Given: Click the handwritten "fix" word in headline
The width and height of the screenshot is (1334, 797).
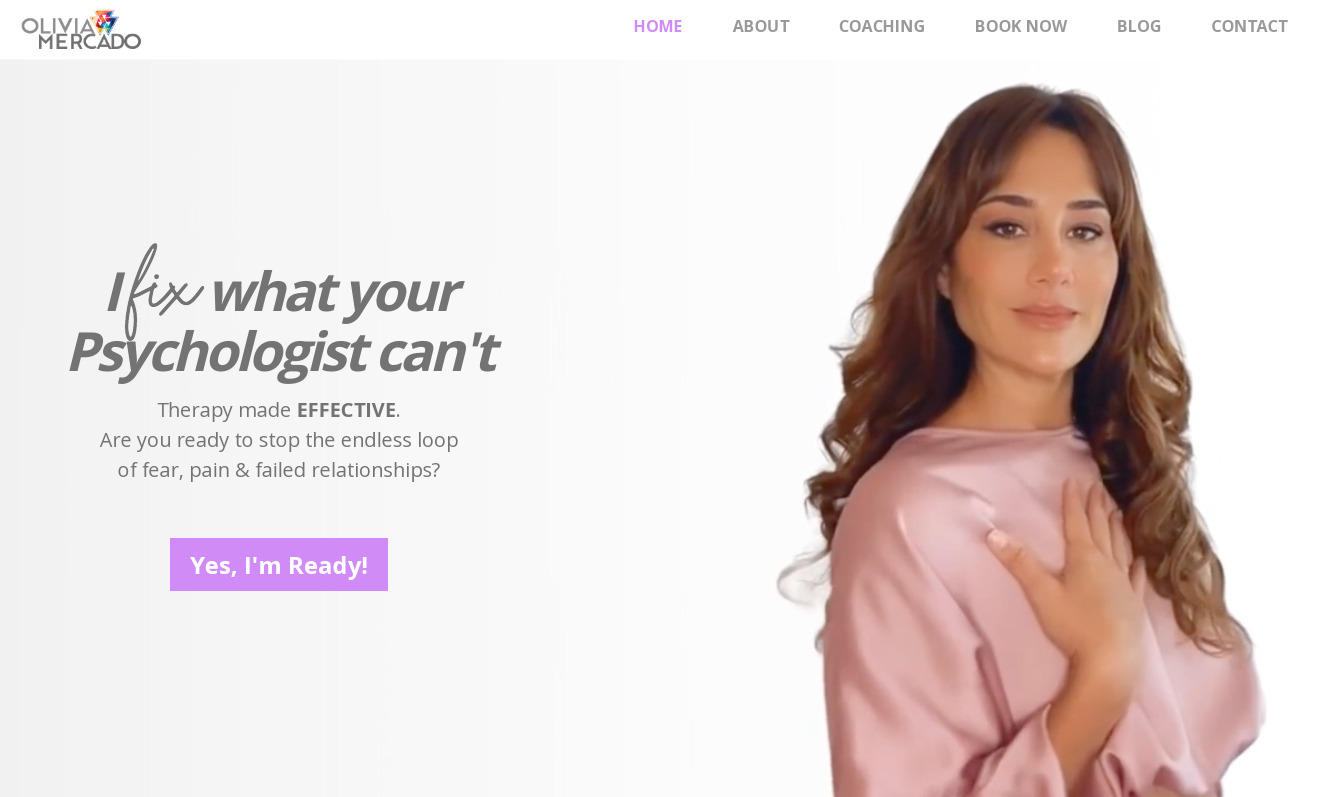Looking at the screenshot, I should tap(162, 290).
